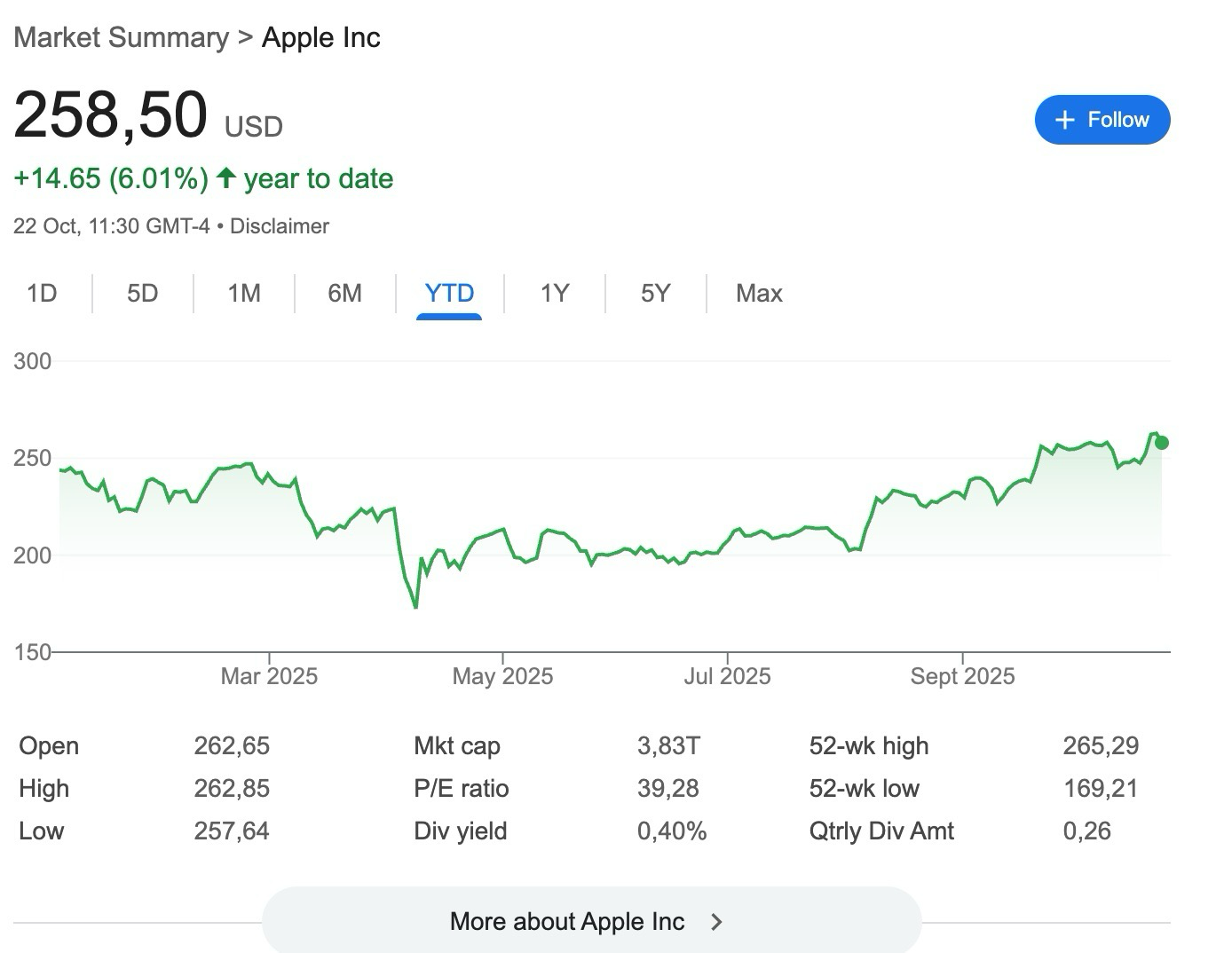Click the green up arrow by year to date
The height and width of the screenshot is (953, 1232).
(226, 178)
